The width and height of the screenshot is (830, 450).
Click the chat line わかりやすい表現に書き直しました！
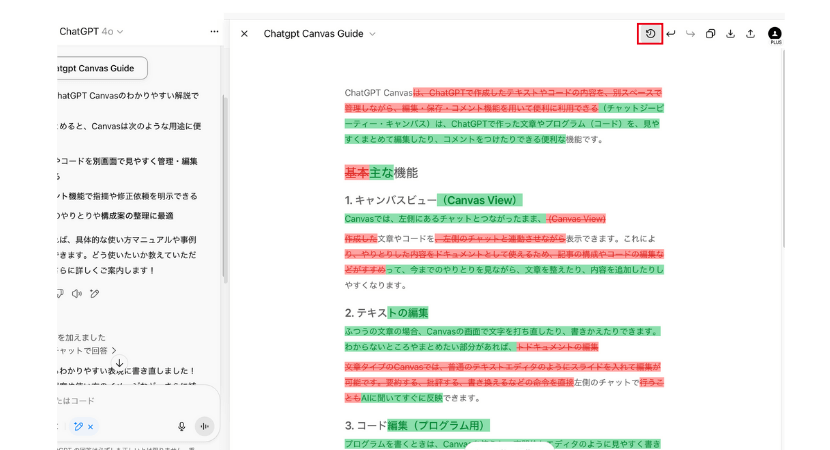point(127,371)
